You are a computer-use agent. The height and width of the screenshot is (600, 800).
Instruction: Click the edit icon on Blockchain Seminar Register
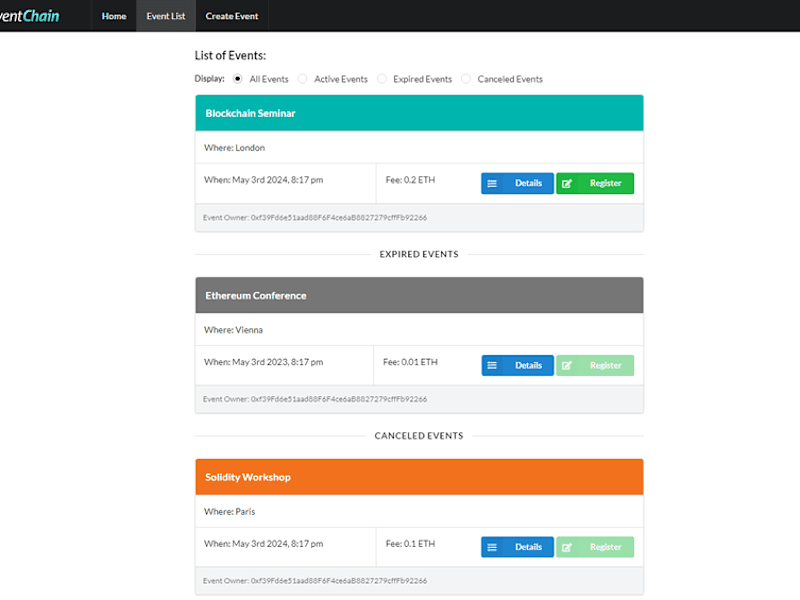click(x=567, y=183)
